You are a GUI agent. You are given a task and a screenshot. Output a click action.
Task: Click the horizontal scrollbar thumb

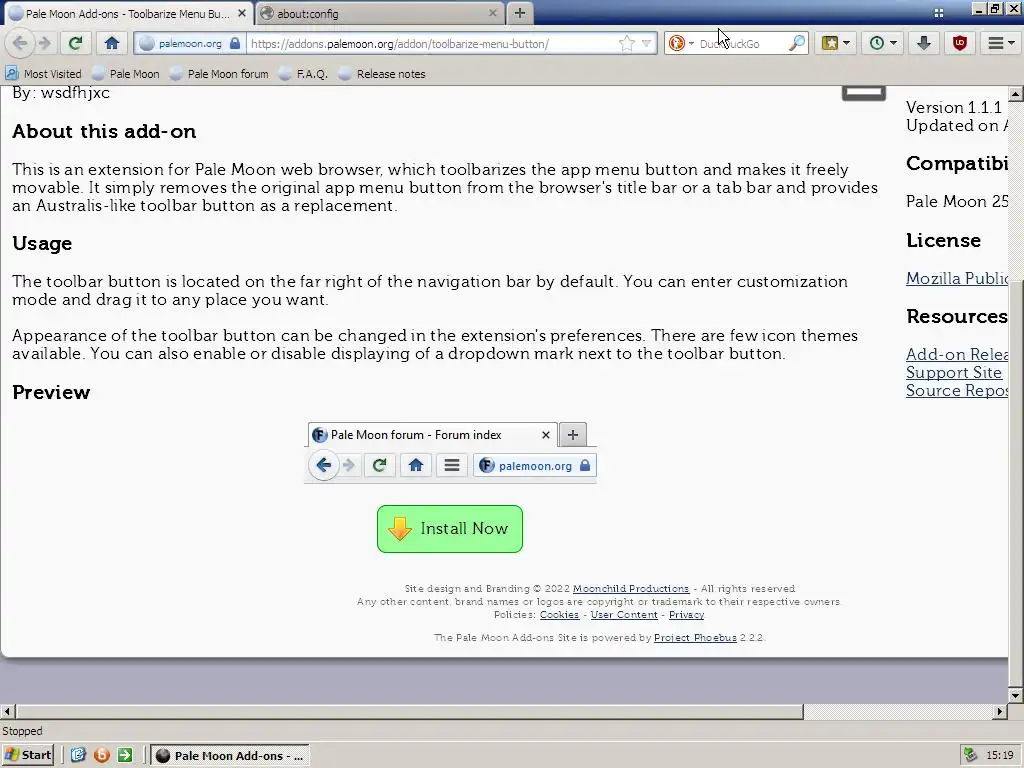[x=409, y=711]
